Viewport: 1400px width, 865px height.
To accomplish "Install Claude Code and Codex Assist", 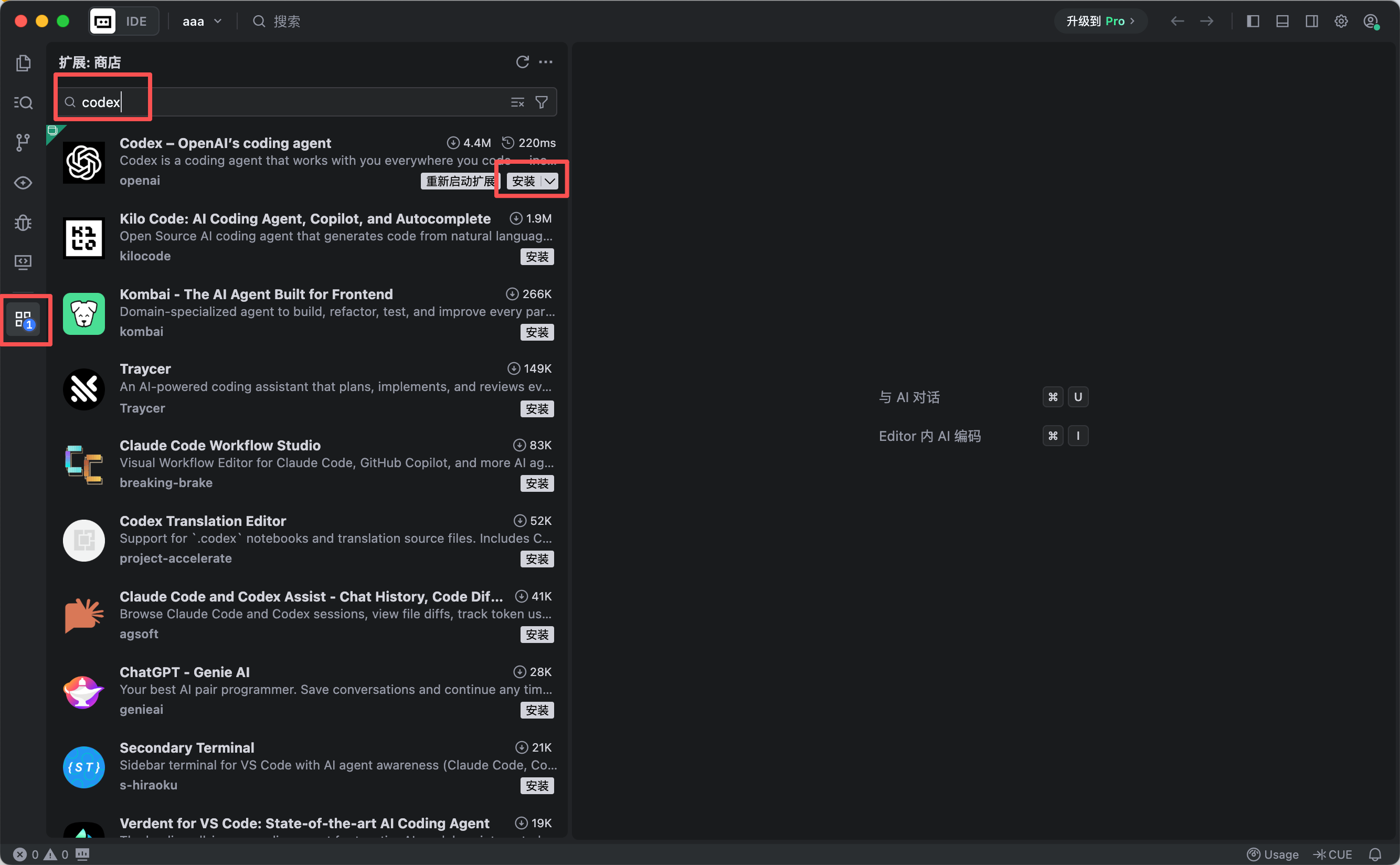I will (x=537, y=635).
